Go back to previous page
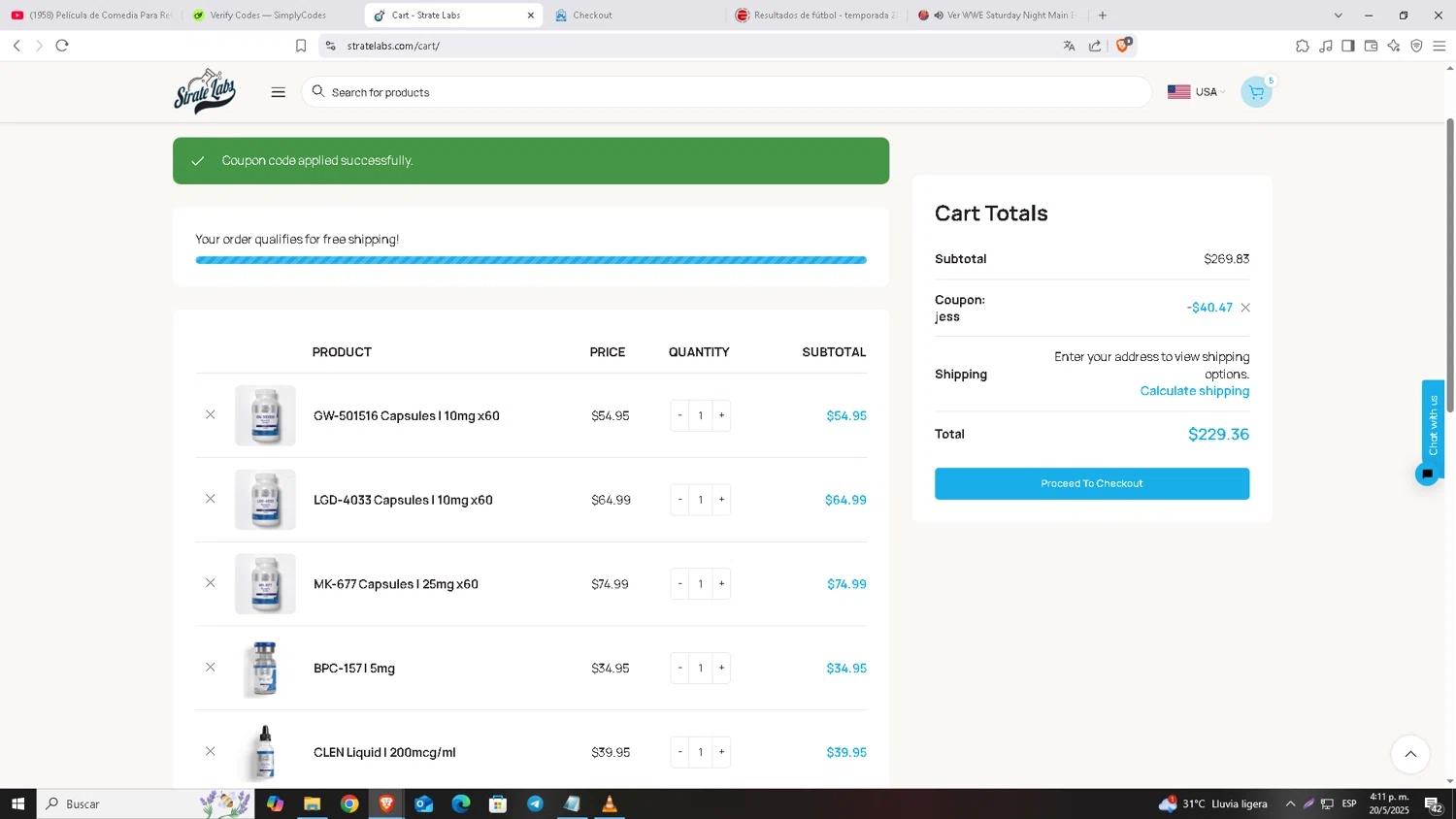 17,46
